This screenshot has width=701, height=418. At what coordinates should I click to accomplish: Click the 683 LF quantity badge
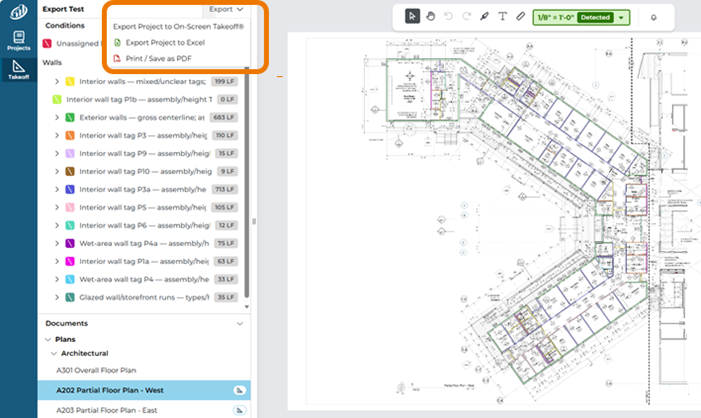[x=224, y=118]
